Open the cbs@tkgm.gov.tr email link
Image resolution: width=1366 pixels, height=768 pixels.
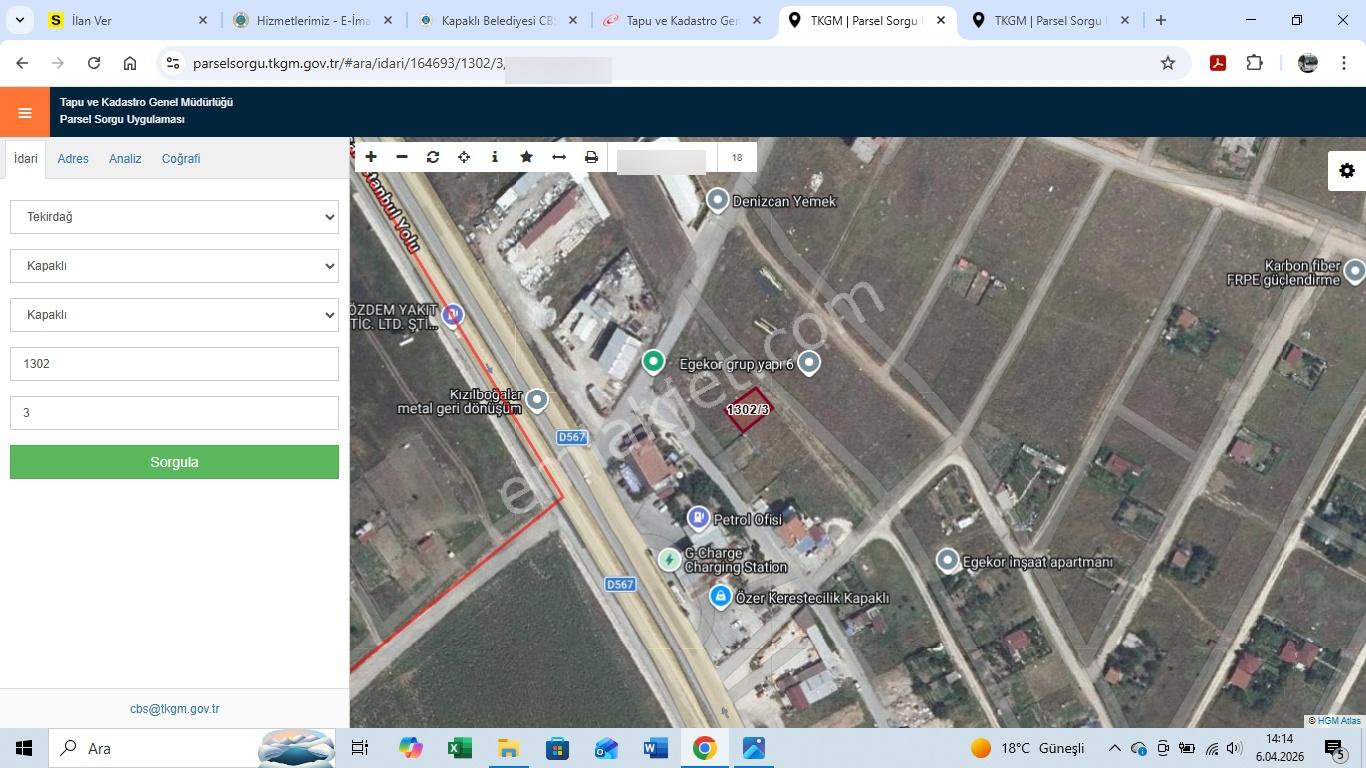[174, 709]
